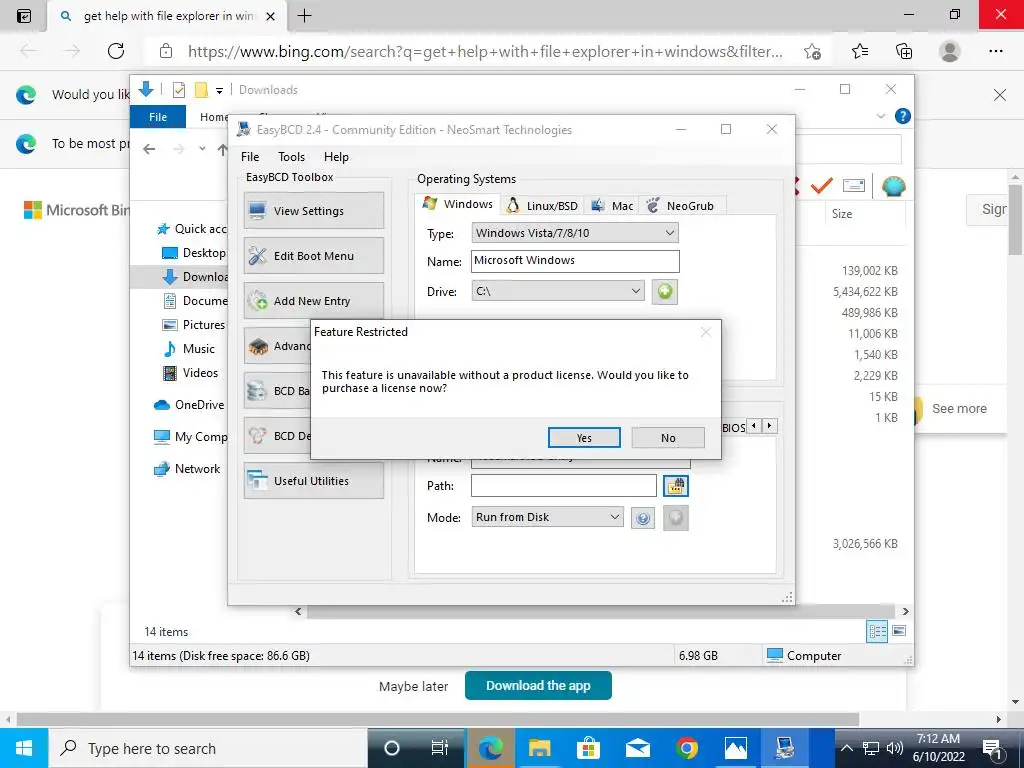
Task: Click the Name field Microsoft Windows
Action: [x=575, y=261]
